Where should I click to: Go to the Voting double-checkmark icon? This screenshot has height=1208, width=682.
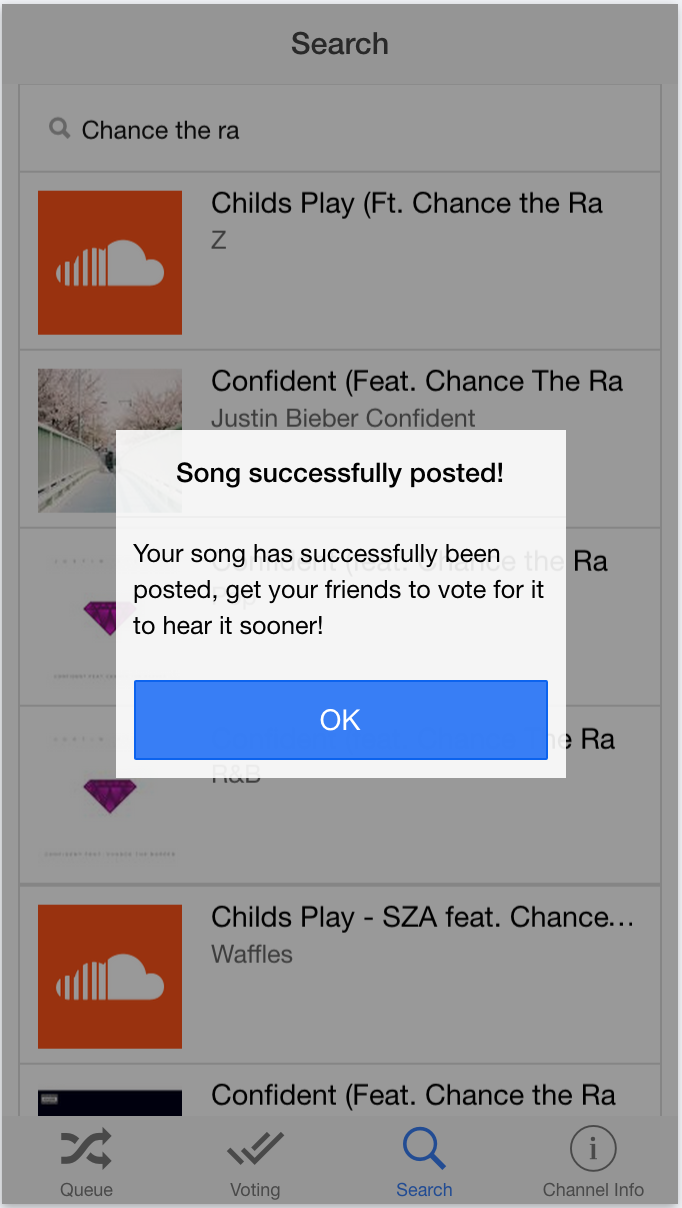click(x=254, y=1151)
